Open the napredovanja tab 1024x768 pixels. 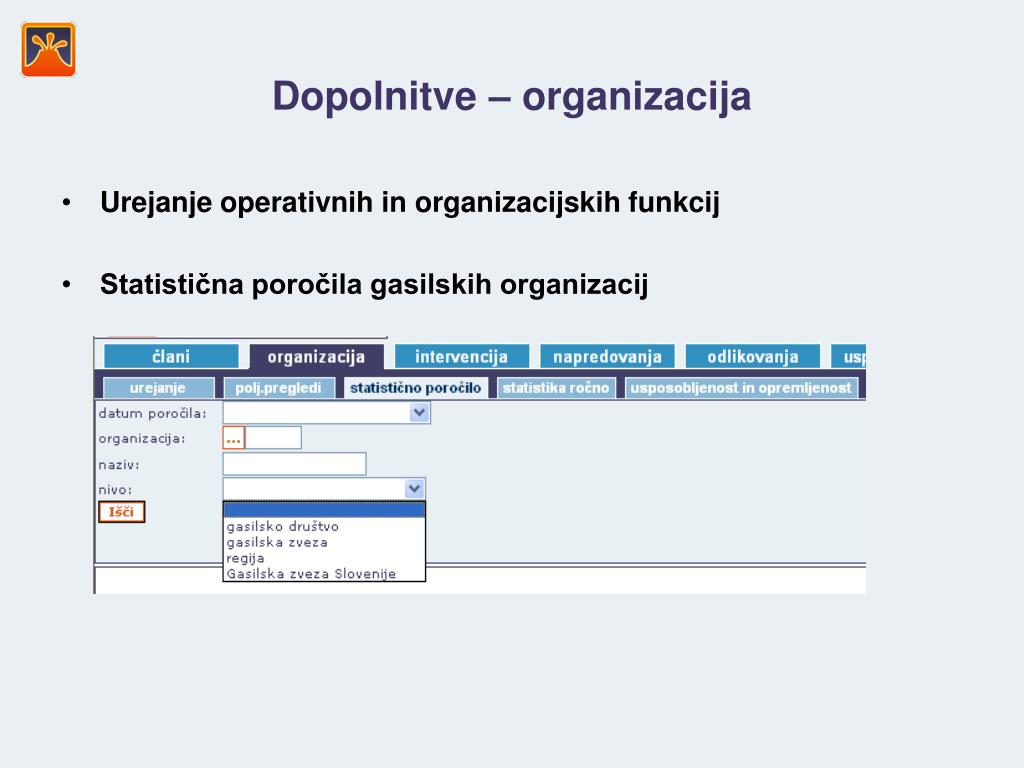[607, 357]
